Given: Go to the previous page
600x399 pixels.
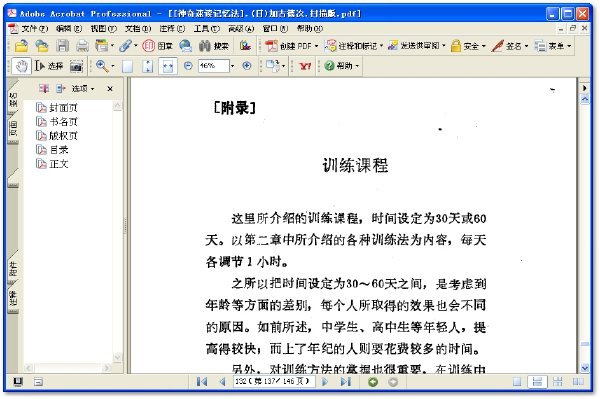Looking at the screenshot, I should click(222, 381).
